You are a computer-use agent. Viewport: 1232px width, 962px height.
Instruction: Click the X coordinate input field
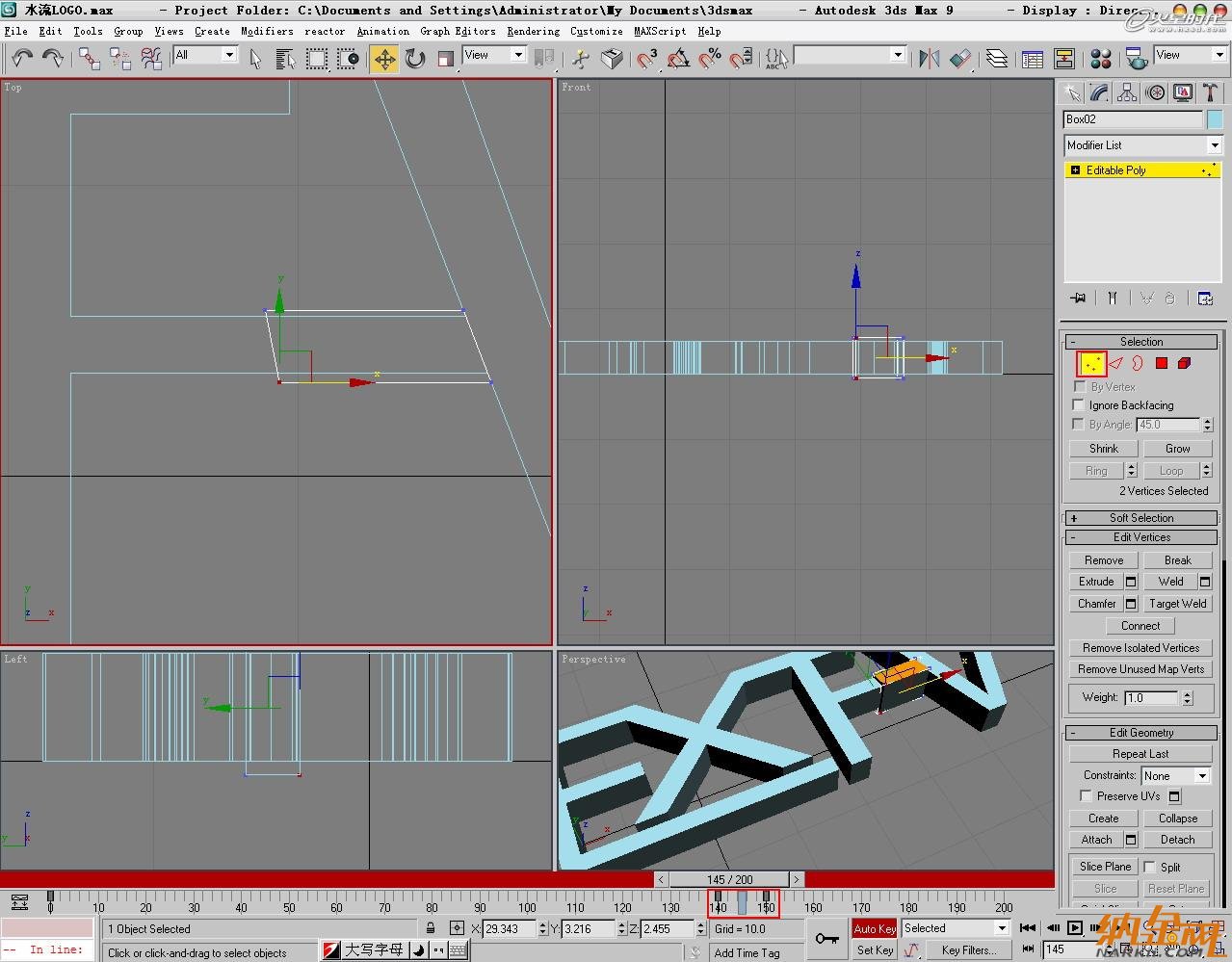509,929
